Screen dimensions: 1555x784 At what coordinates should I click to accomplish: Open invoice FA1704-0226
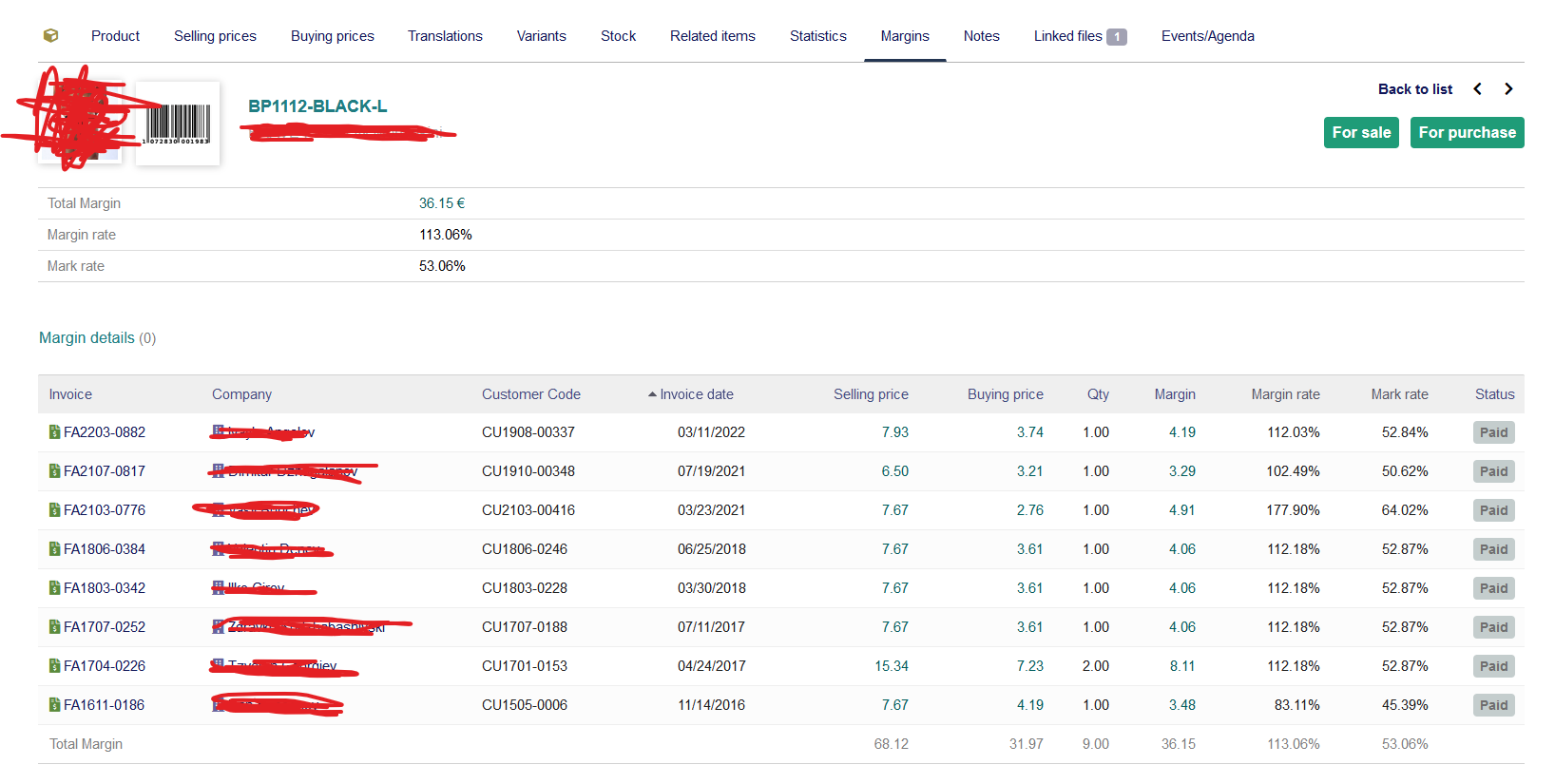click(x=105, y=666)
